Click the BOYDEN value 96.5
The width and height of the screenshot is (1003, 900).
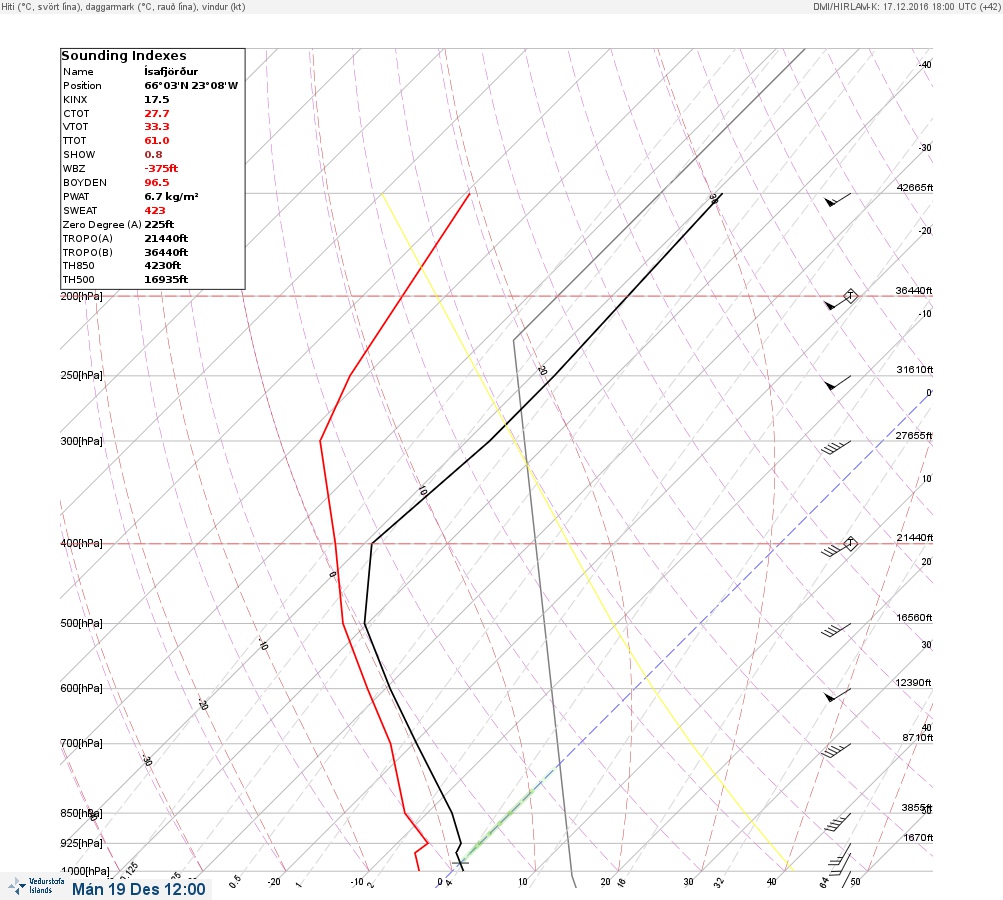[156, 182]
